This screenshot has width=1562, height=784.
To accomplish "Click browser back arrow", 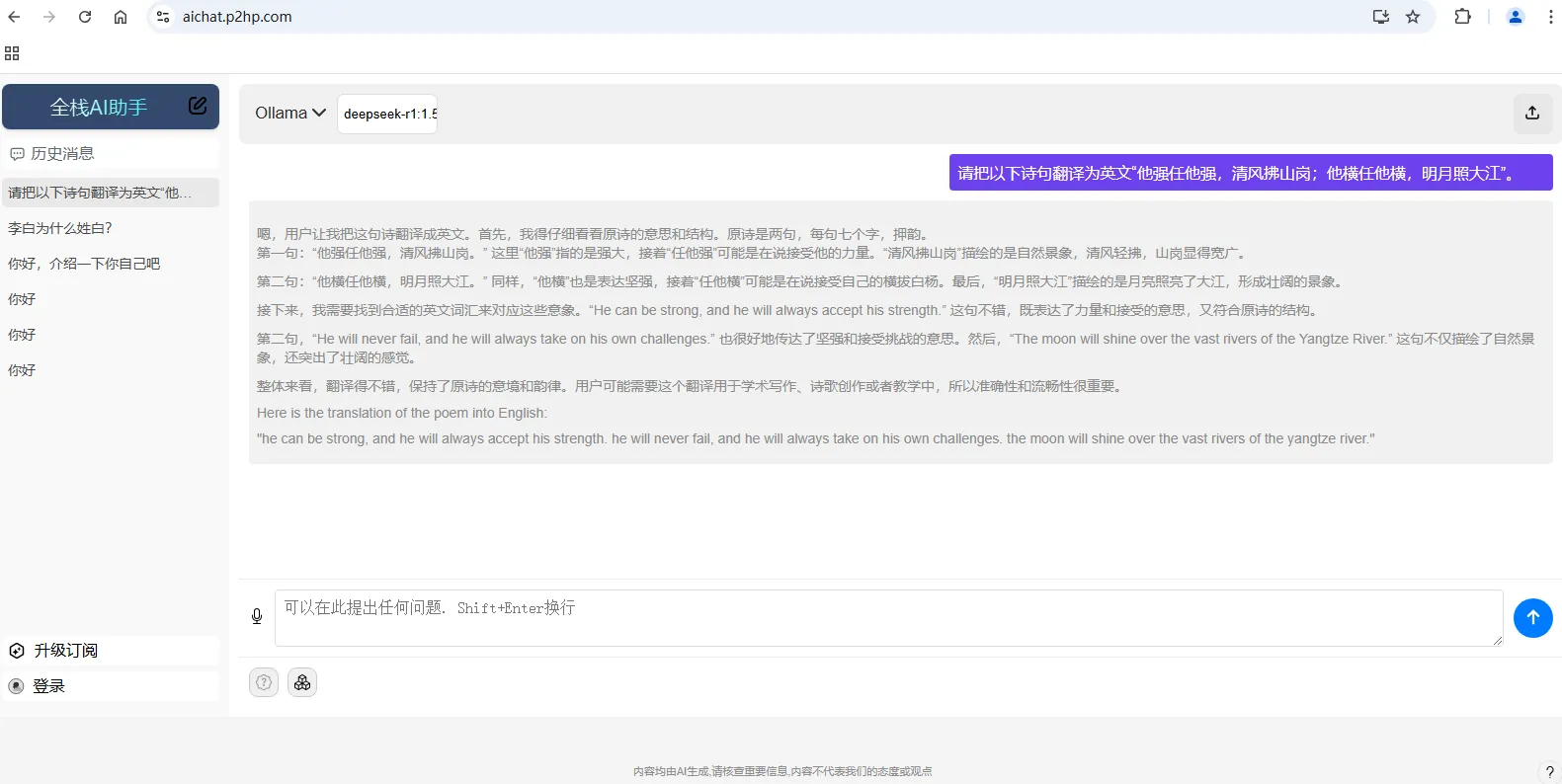I will click(14, 17).
